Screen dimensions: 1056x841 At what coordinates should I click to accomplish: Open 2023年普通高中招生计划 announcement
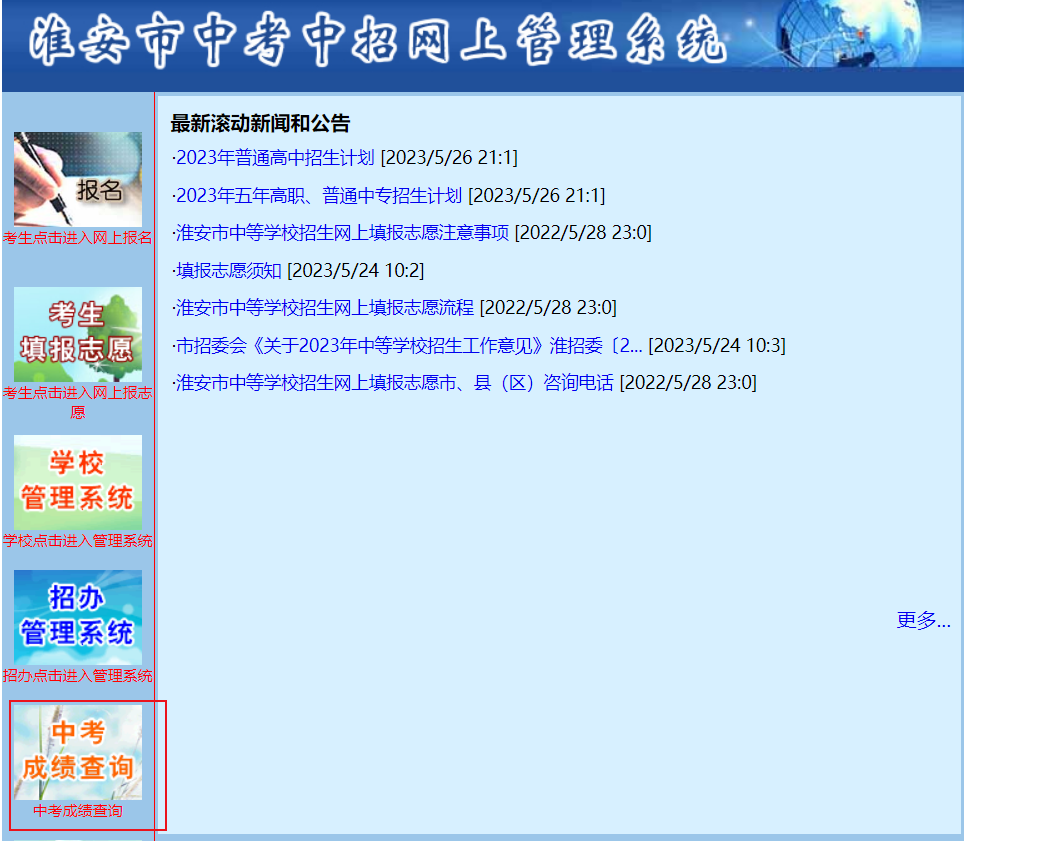point(275,158)
